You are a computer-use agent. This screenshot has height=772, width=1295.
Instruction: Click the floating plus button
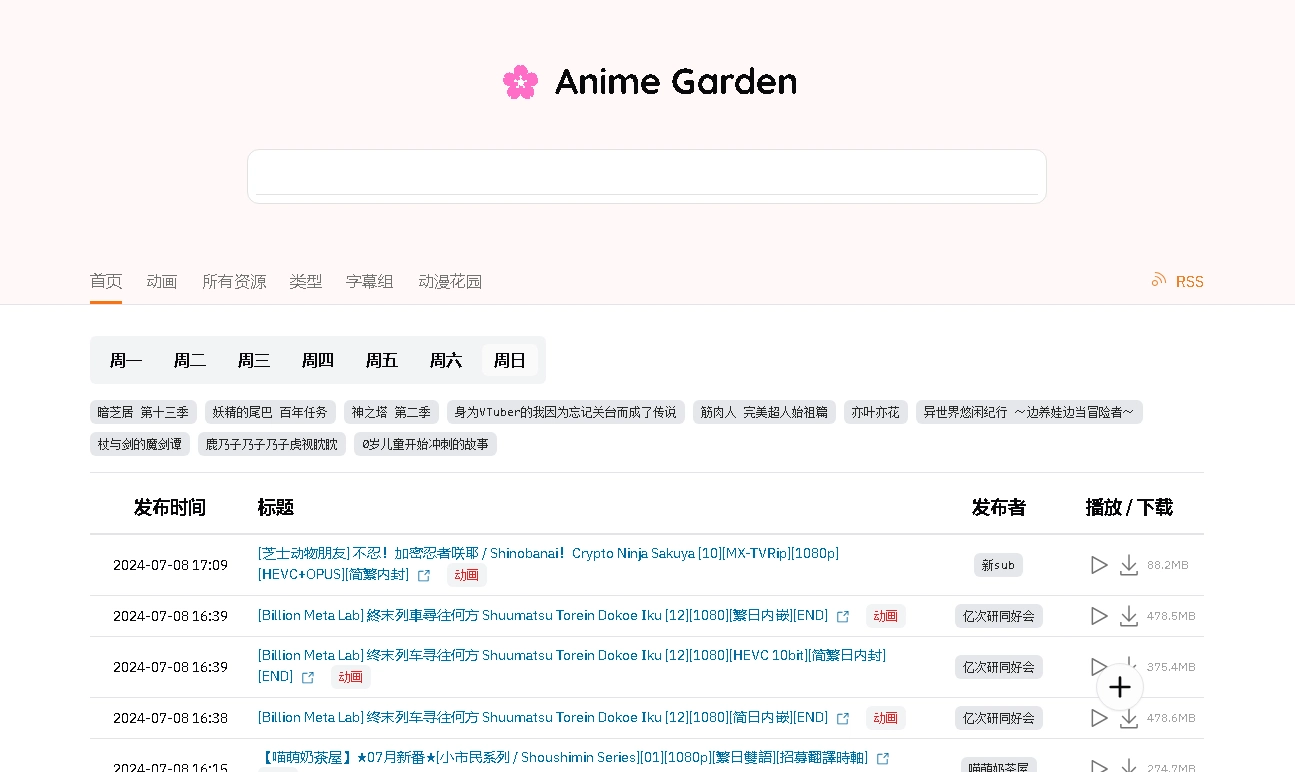pos(1120,687)
